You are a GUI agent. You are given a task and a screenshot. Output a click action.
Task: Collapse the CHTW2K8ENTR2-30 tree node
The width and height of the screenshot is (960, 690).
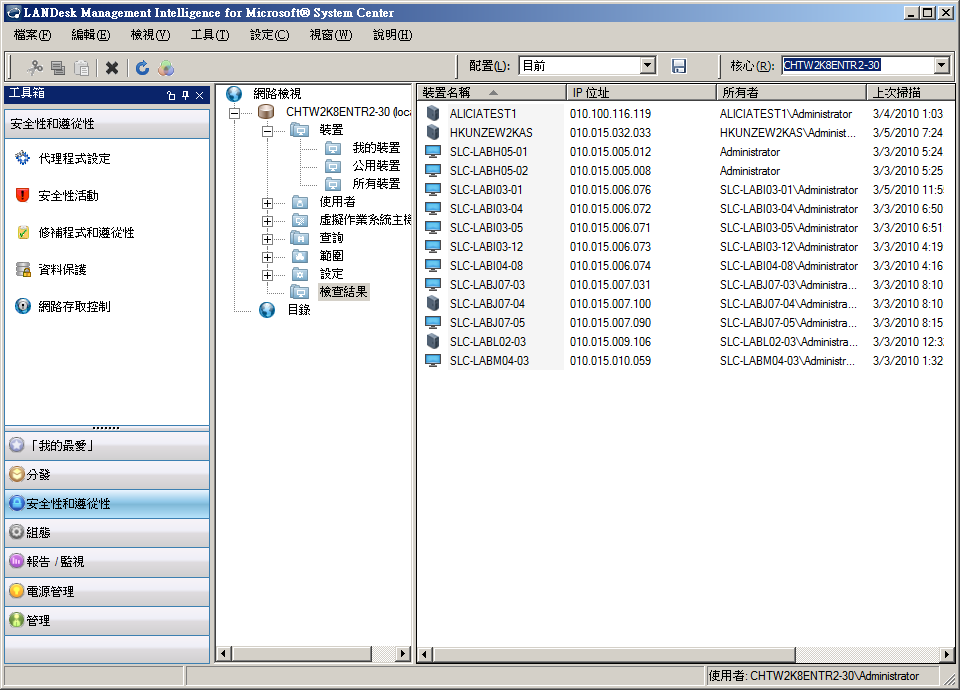pyautogui.click(x=234, y=113)
